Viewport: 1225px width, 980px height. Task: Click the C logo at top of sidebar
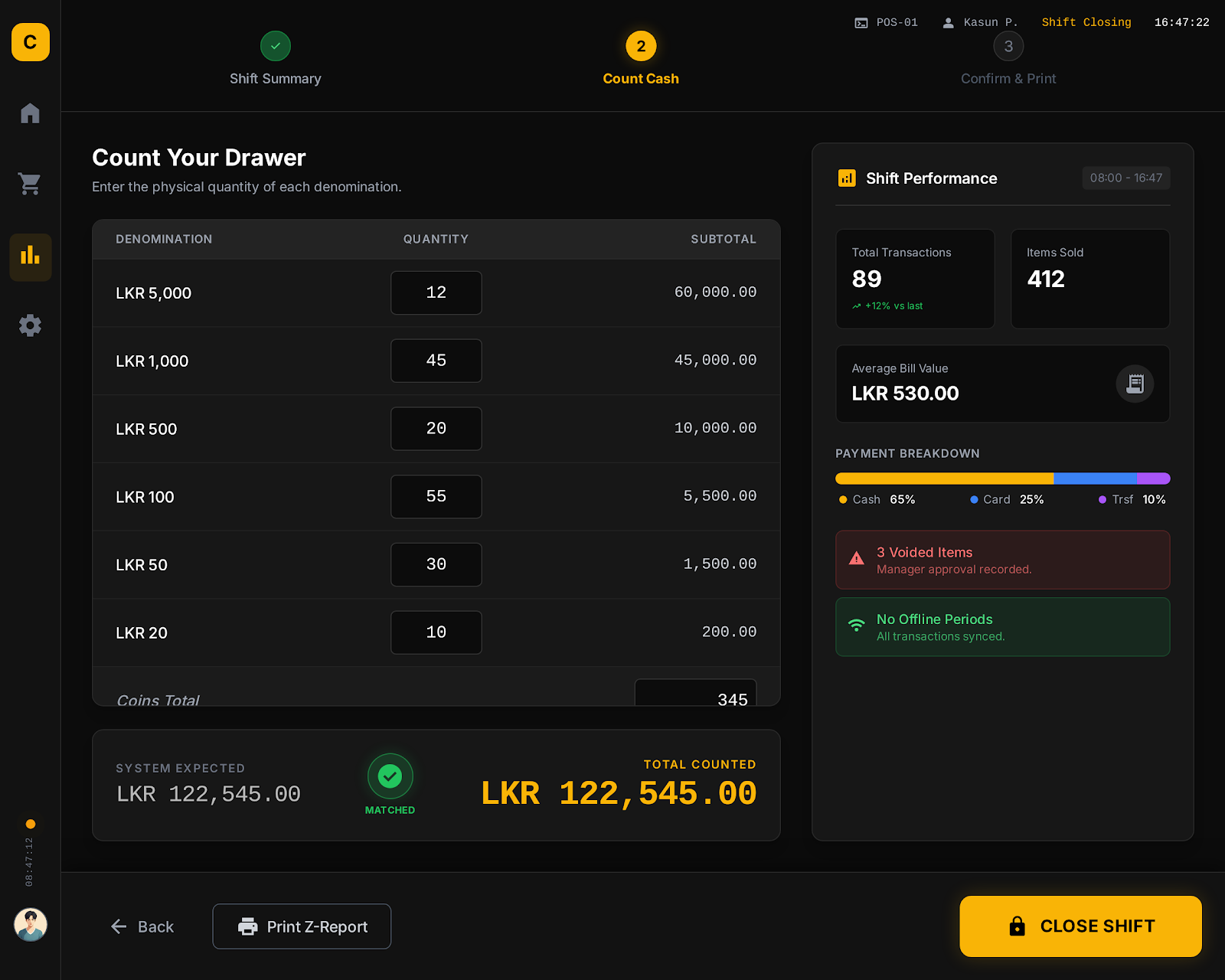30,42
